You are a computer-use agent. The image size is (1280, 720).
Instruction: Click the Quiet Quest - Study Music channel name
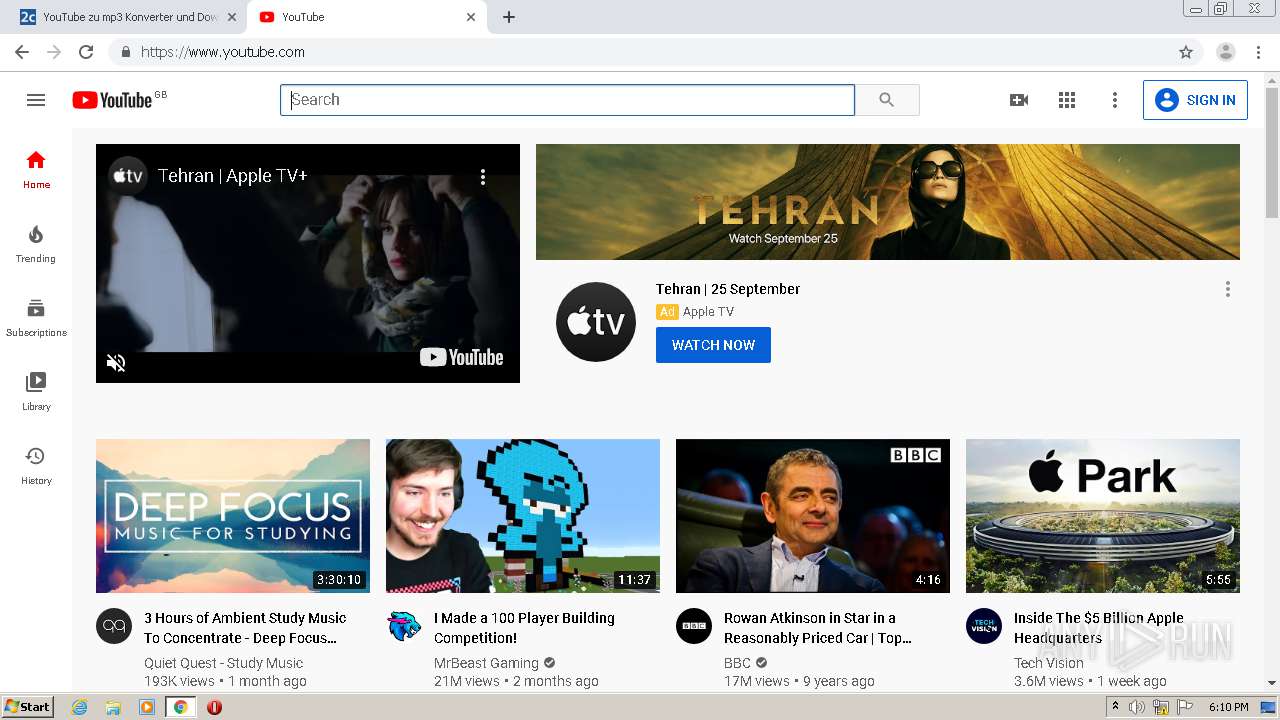[223, 663]
